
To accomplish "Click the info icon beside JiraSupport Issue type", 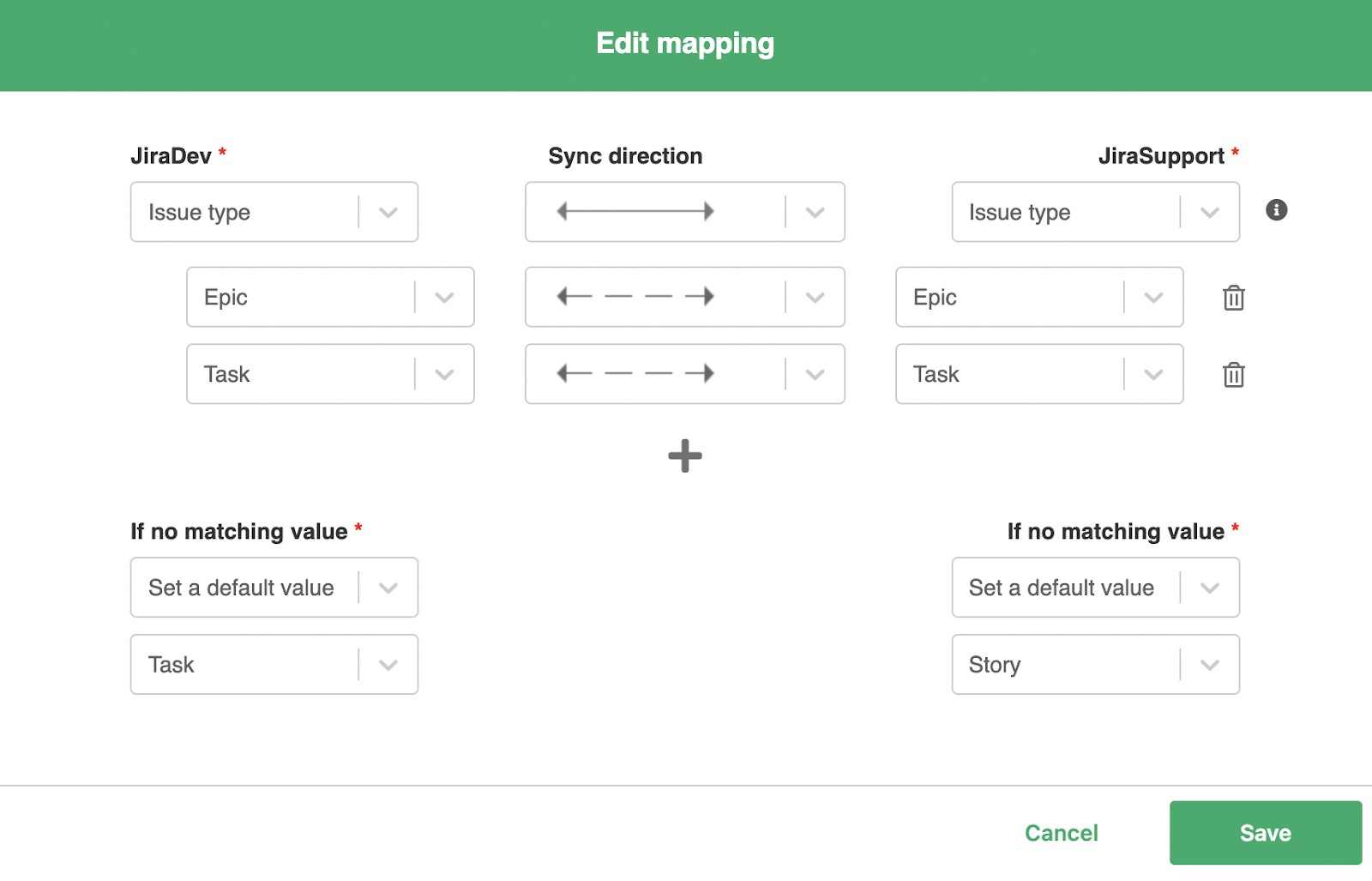I will [x=1276, y=210].
